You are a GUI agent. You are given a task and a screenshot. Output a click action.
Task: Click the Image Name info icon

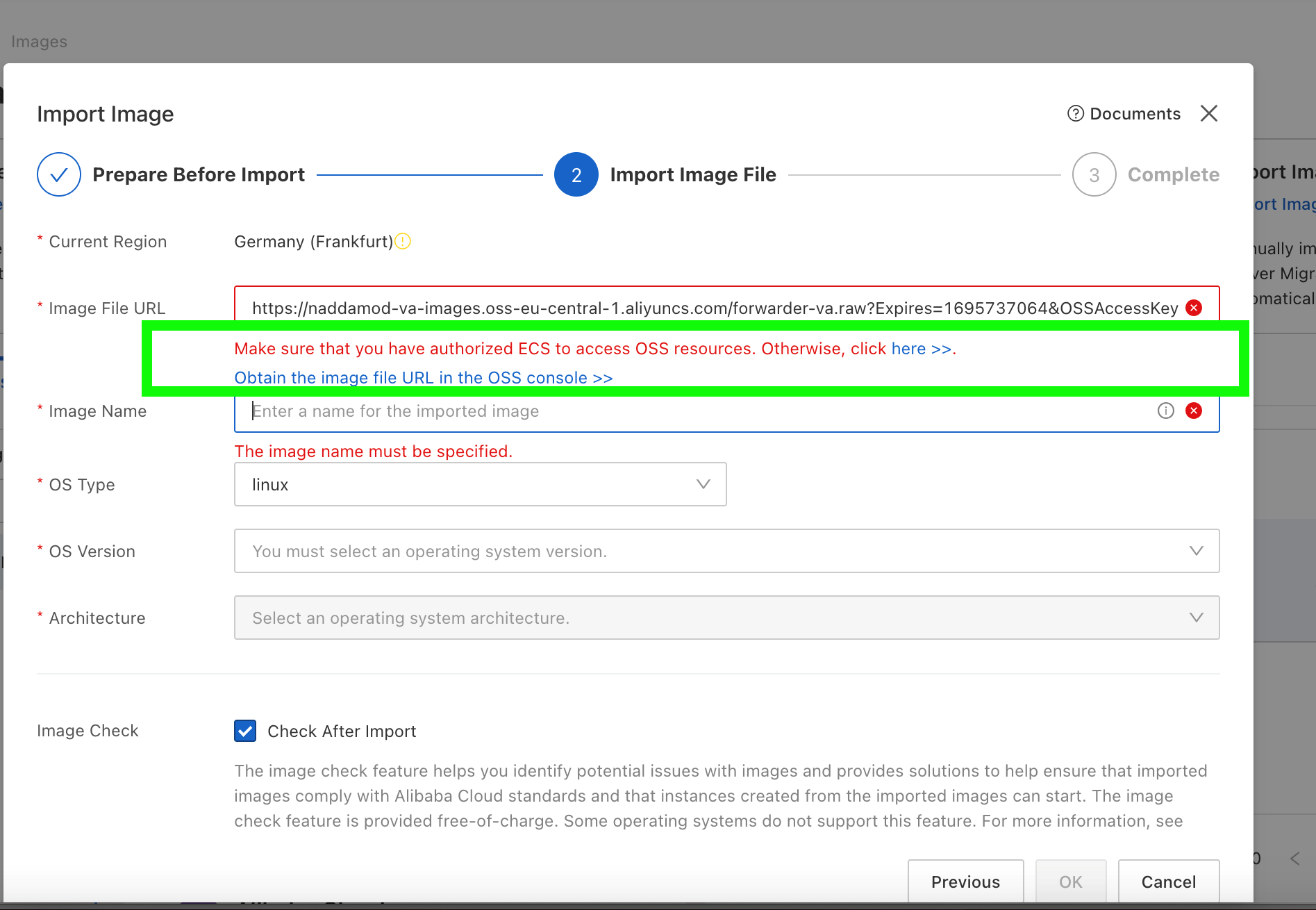pos(1166,411)
